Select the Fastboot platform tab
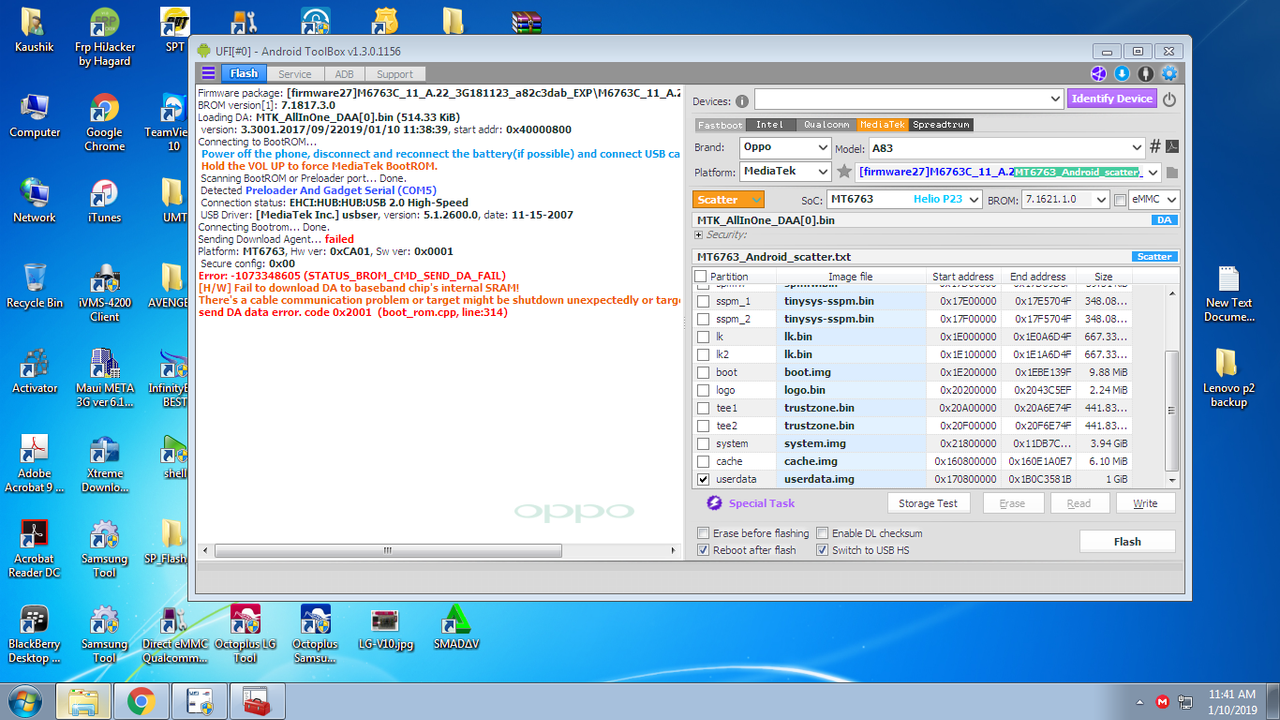 click(x=720, y=125)
